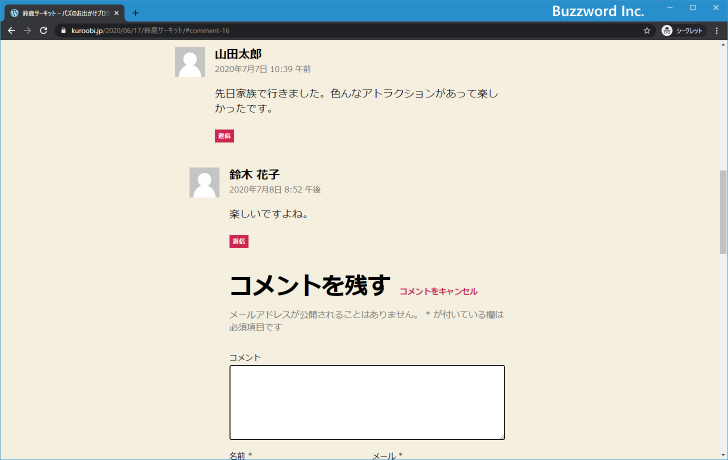Click the incognito シークレット profile badge
The width and height of the screenshot is (728, 460).
pyautogui.click(x=683, y=31)
